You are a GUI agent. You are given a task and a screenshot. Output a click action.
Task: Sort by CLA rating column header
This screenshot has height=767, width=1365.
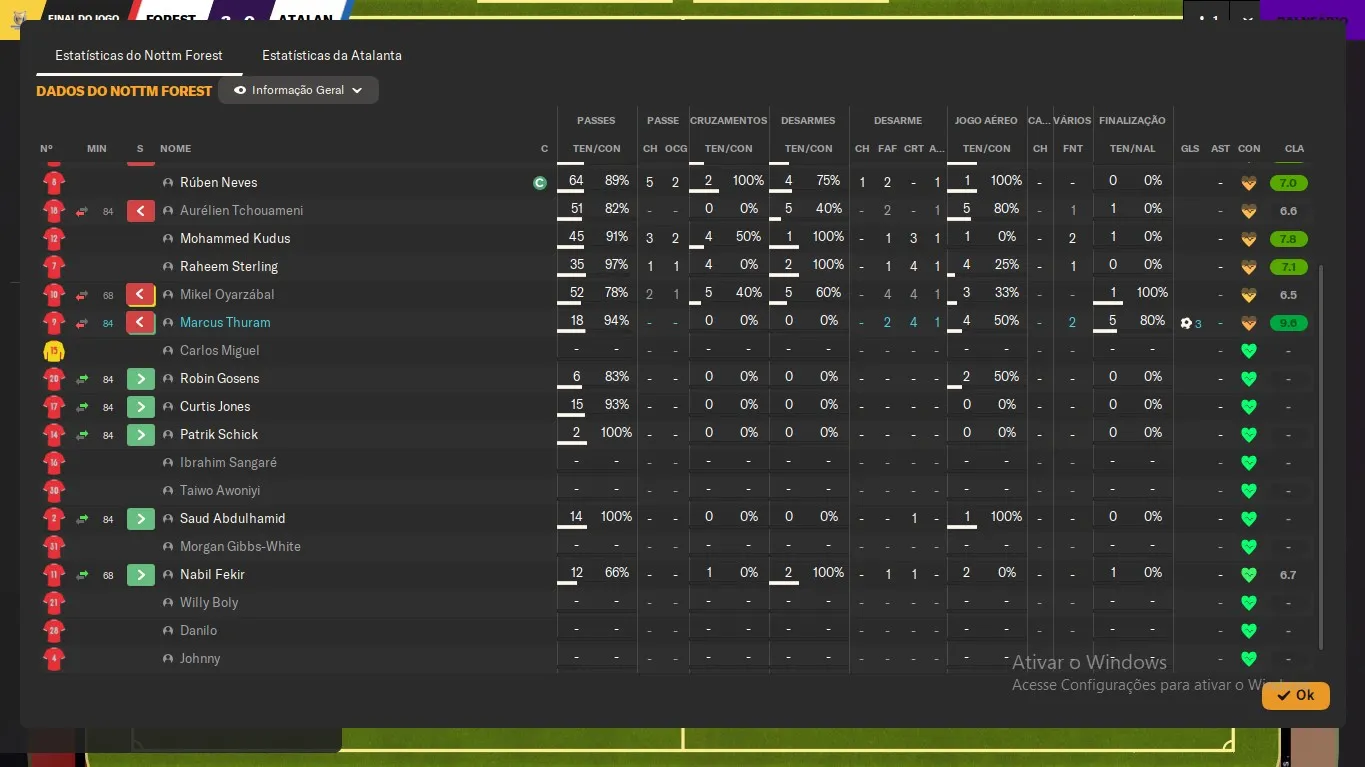pos(1294,149)
